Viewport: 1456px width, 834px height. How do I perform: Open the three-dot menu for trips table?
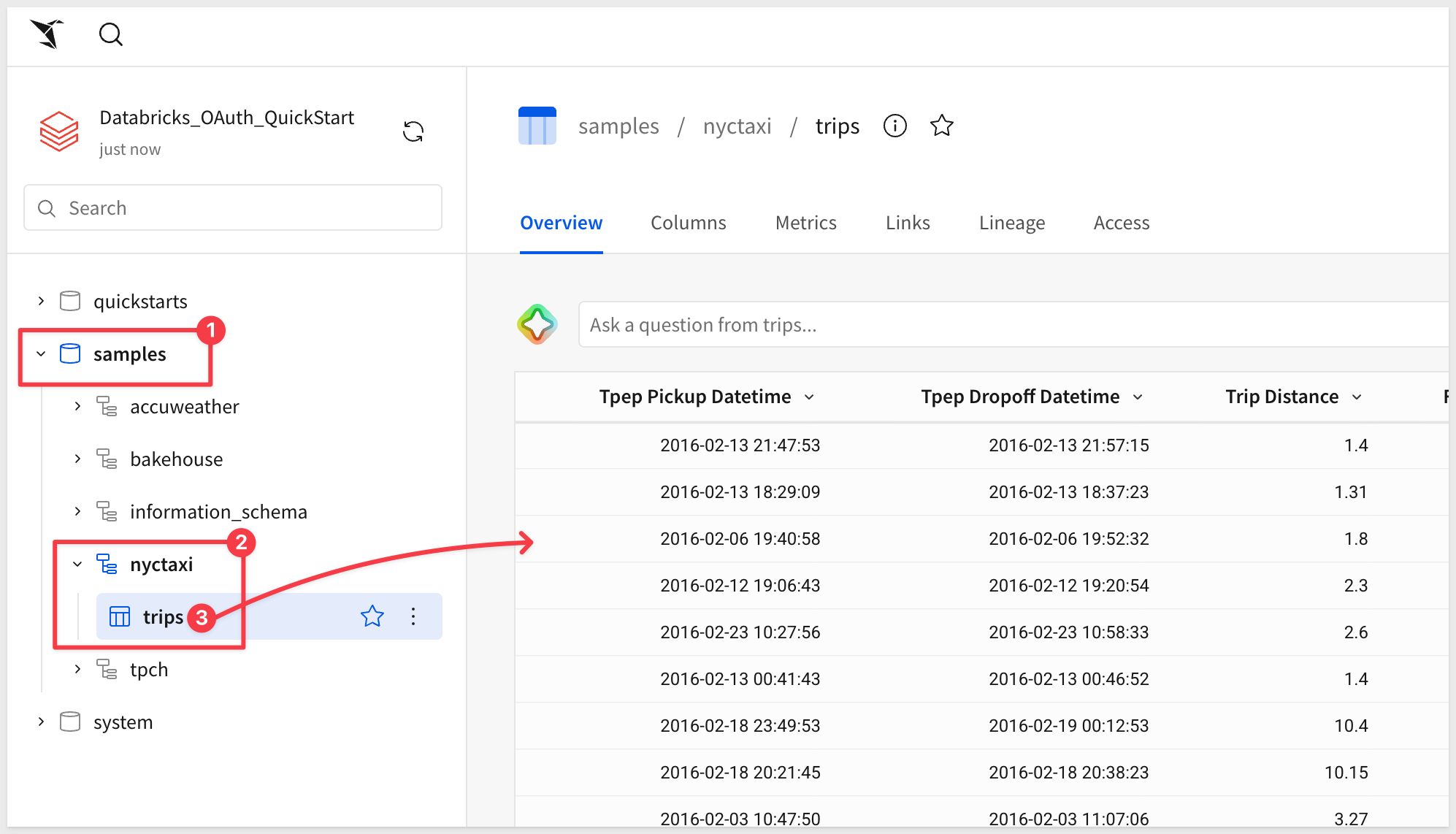413,616
